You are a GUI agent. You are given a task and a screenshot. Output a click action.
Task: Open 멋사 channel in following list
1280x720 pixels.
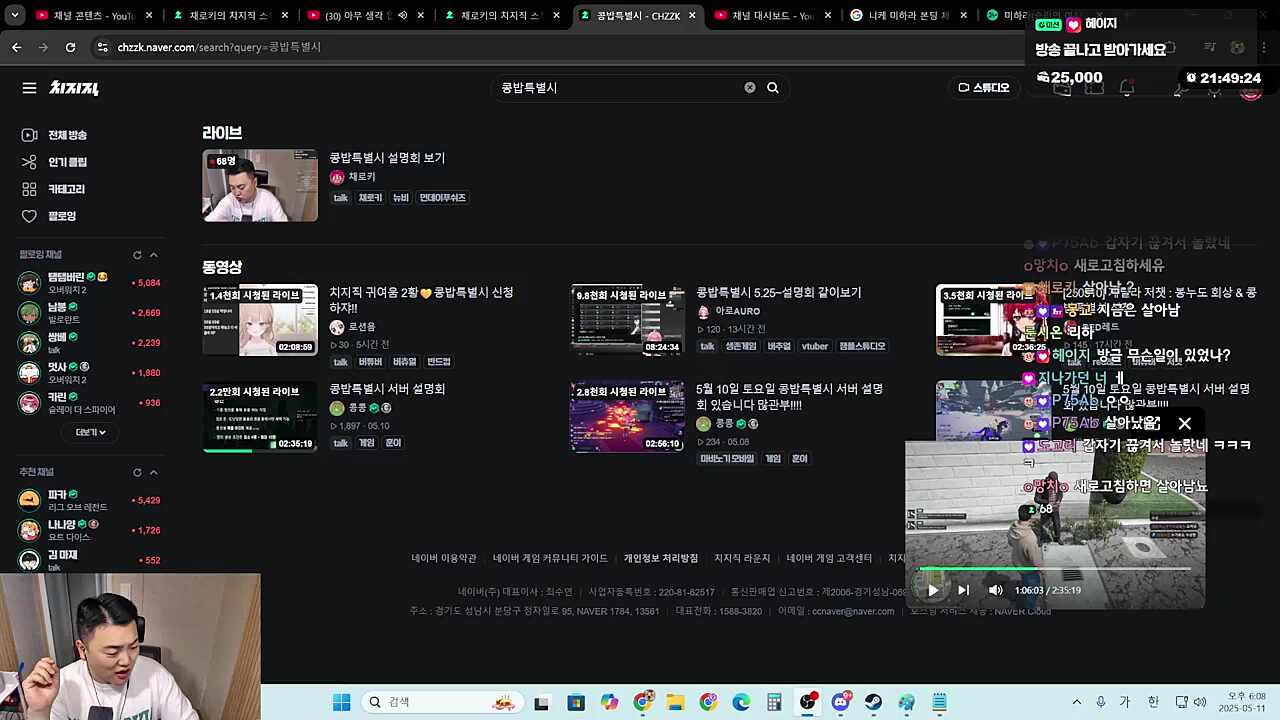(x=90, y=373)
